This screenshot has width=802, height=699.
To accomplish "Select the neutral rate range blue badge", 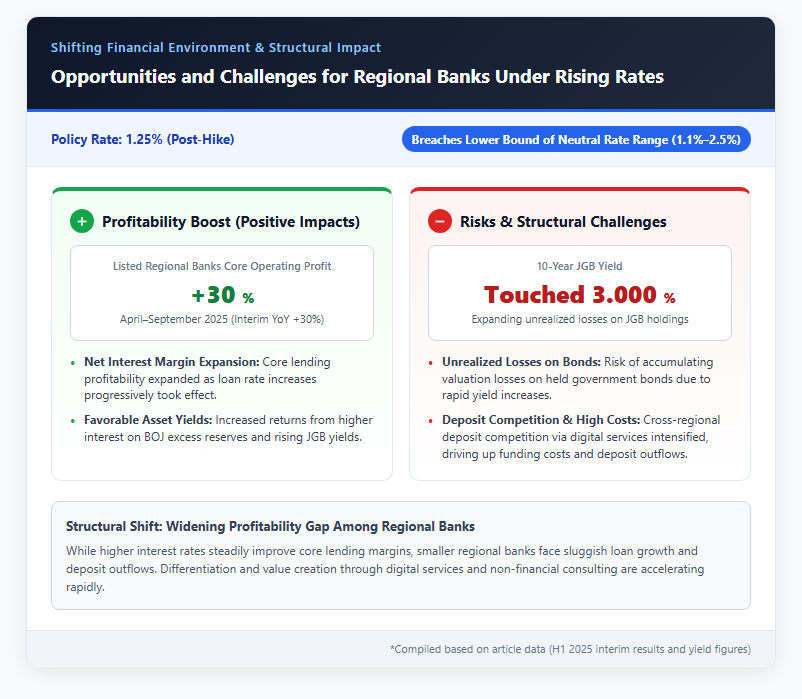I will [x=576, y=140].
